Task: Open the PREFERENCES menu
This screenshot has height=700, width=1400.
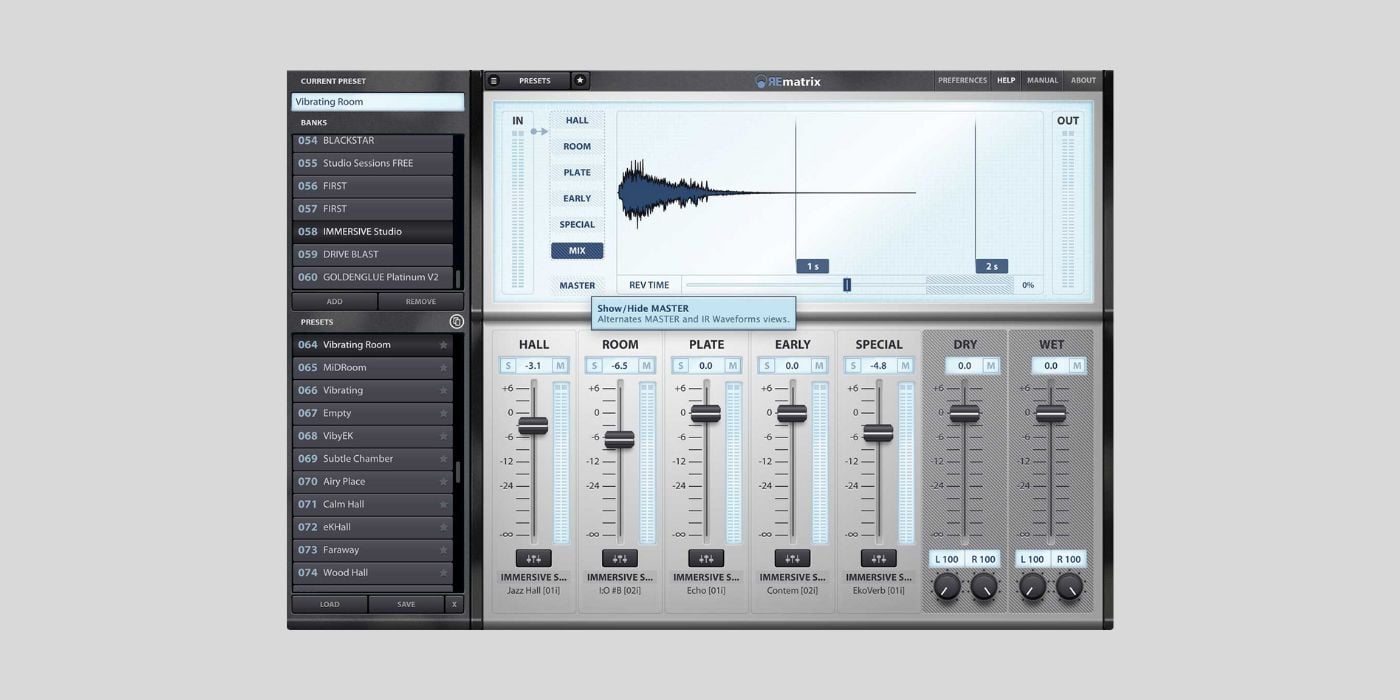Action: click(962, 80)
